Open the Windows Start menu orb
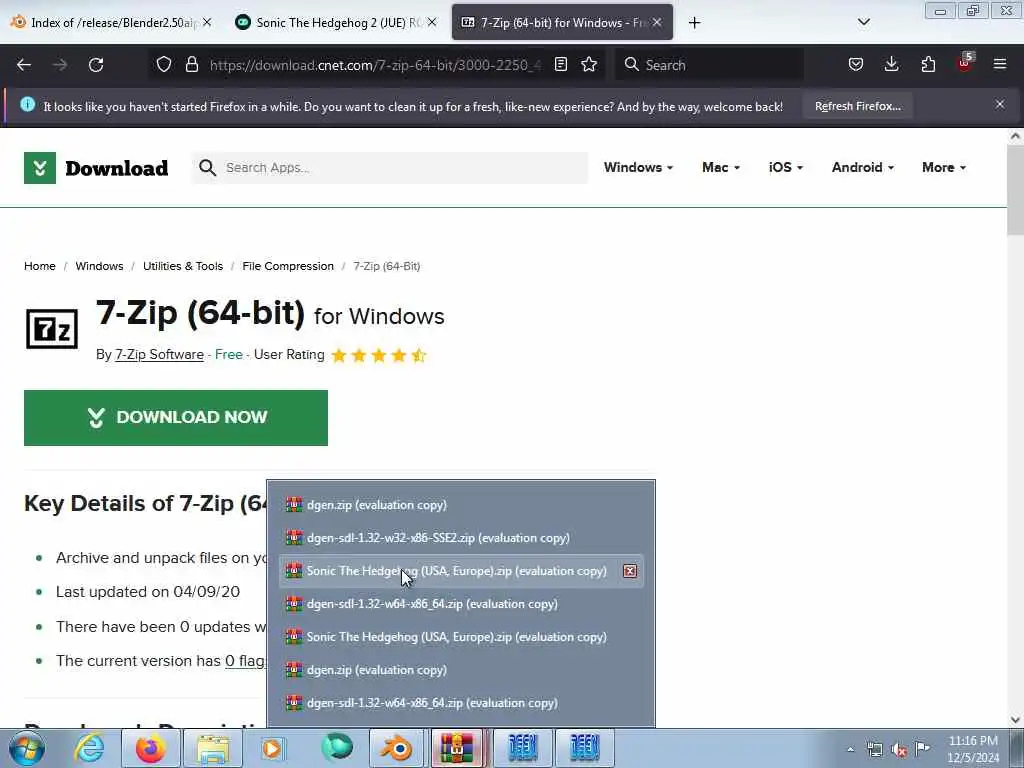 tap(27, 748)
